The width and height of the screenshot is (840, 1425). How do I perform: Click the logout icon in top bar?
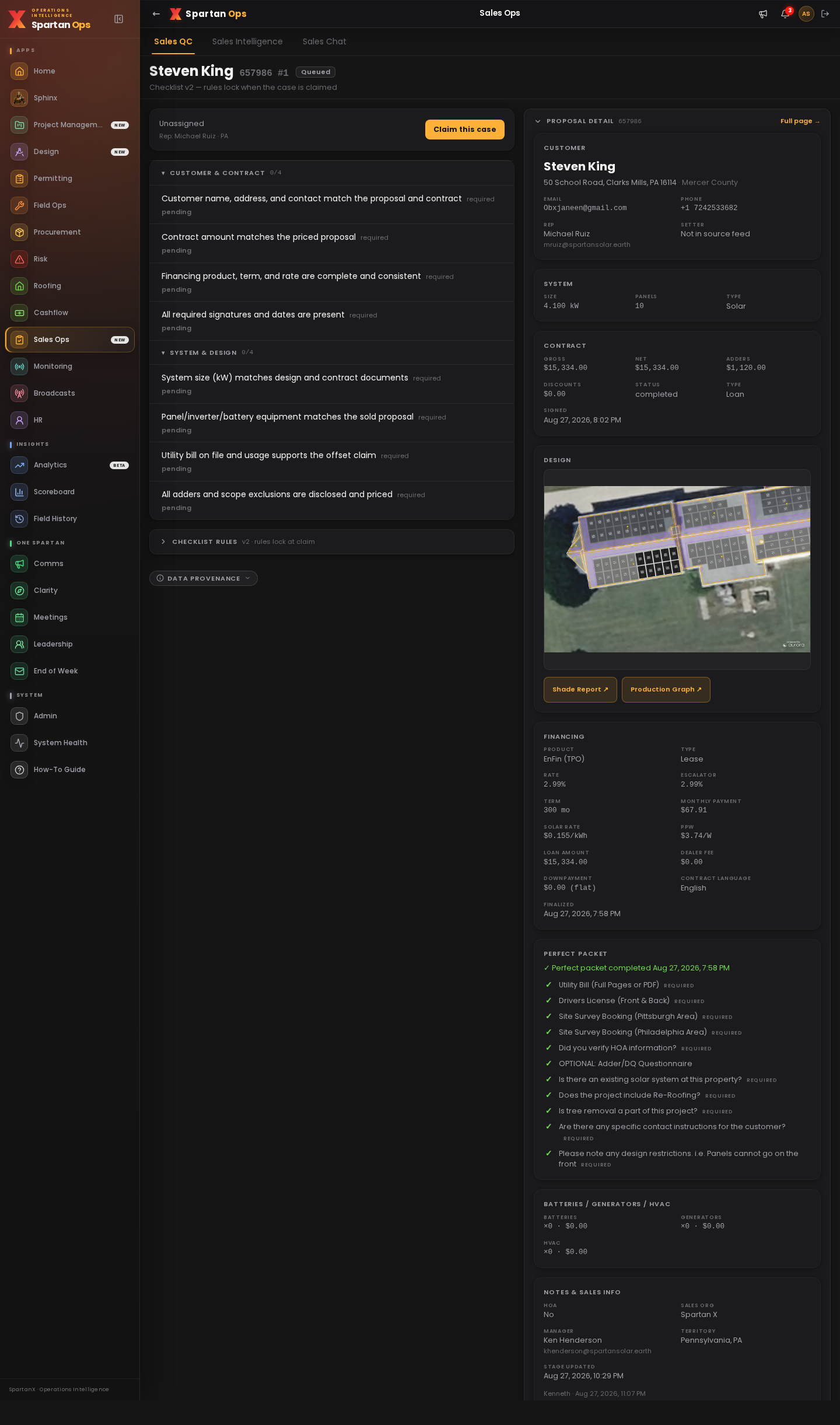pyautogui.click(x=825, y=14)
